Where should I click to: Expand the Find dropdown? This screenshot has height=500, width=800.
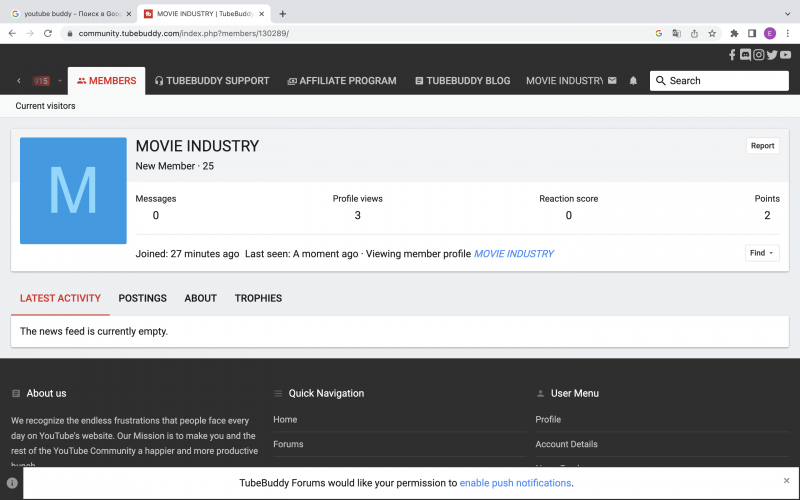pyautogui.click(x=762, y=253)
